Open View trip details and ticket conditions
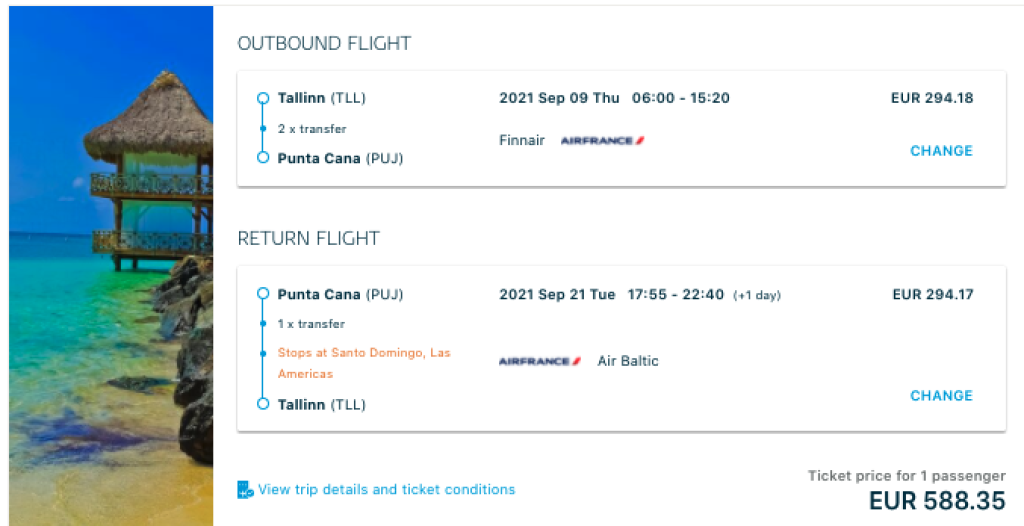This screenshot has width=1024, height=526. 387,490
